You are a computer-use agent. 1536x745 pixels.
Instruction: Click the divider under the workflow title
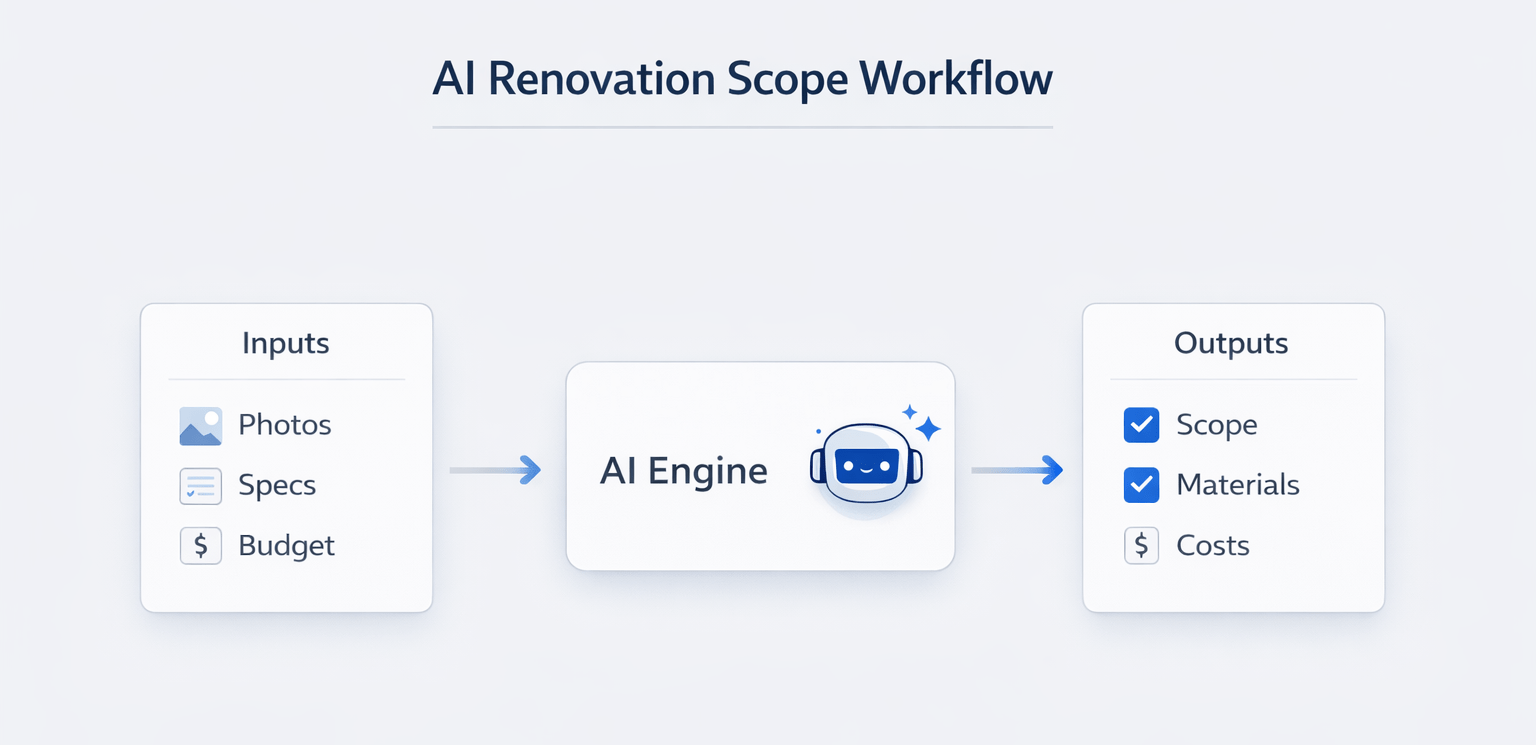[x=742, y=125]
